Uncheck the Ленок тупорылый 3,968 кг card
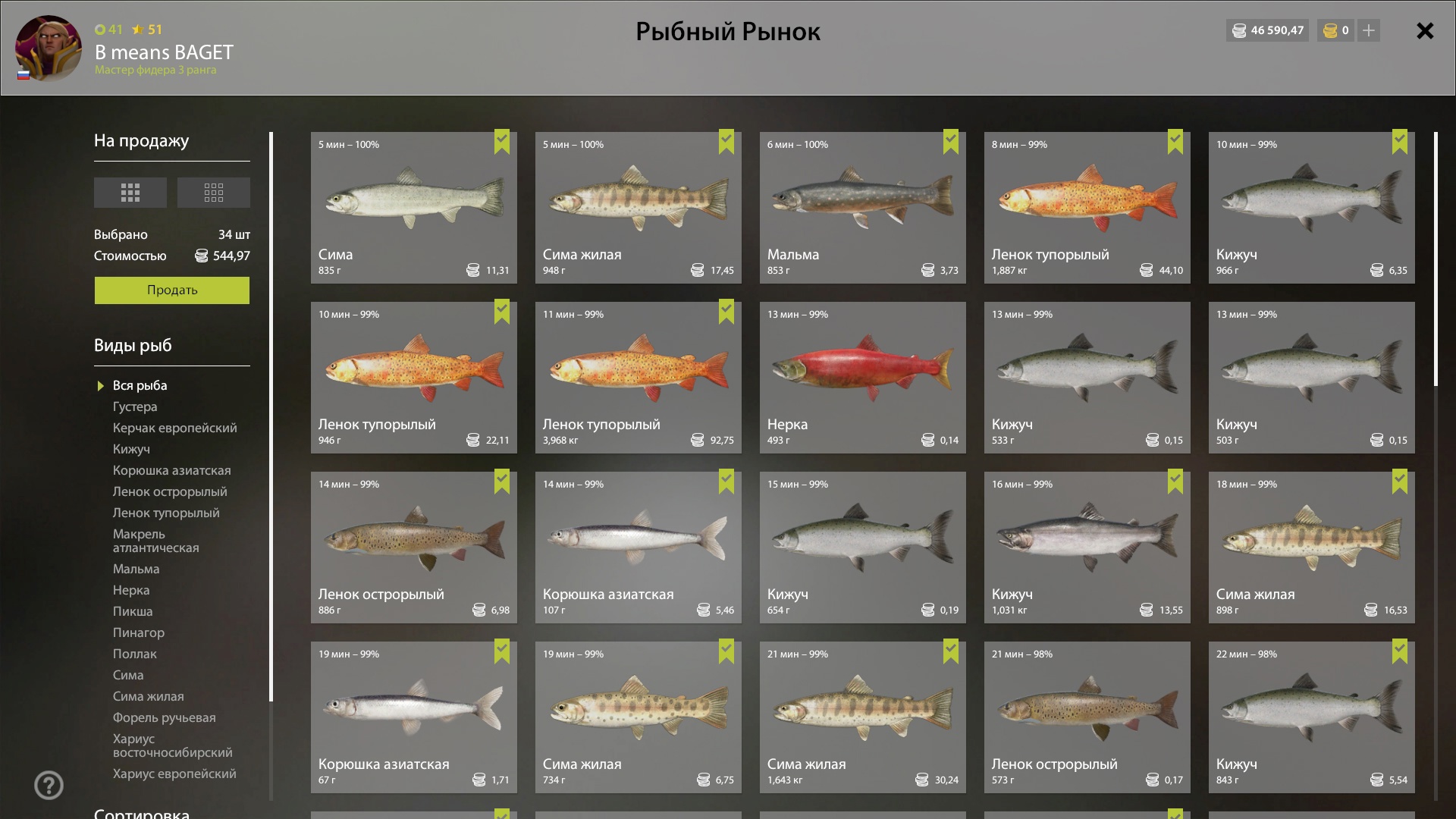 click(x=726, y=312)
